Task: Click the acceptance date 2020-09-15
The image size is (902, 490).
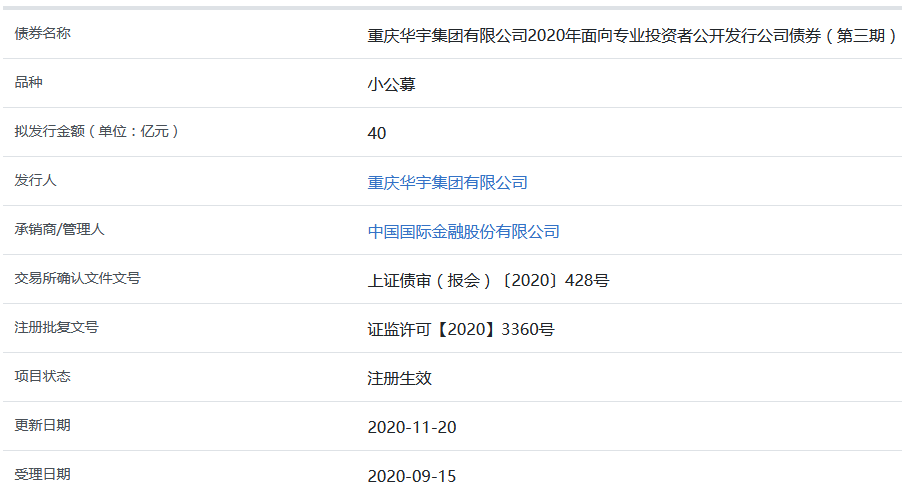Action: 412,476
